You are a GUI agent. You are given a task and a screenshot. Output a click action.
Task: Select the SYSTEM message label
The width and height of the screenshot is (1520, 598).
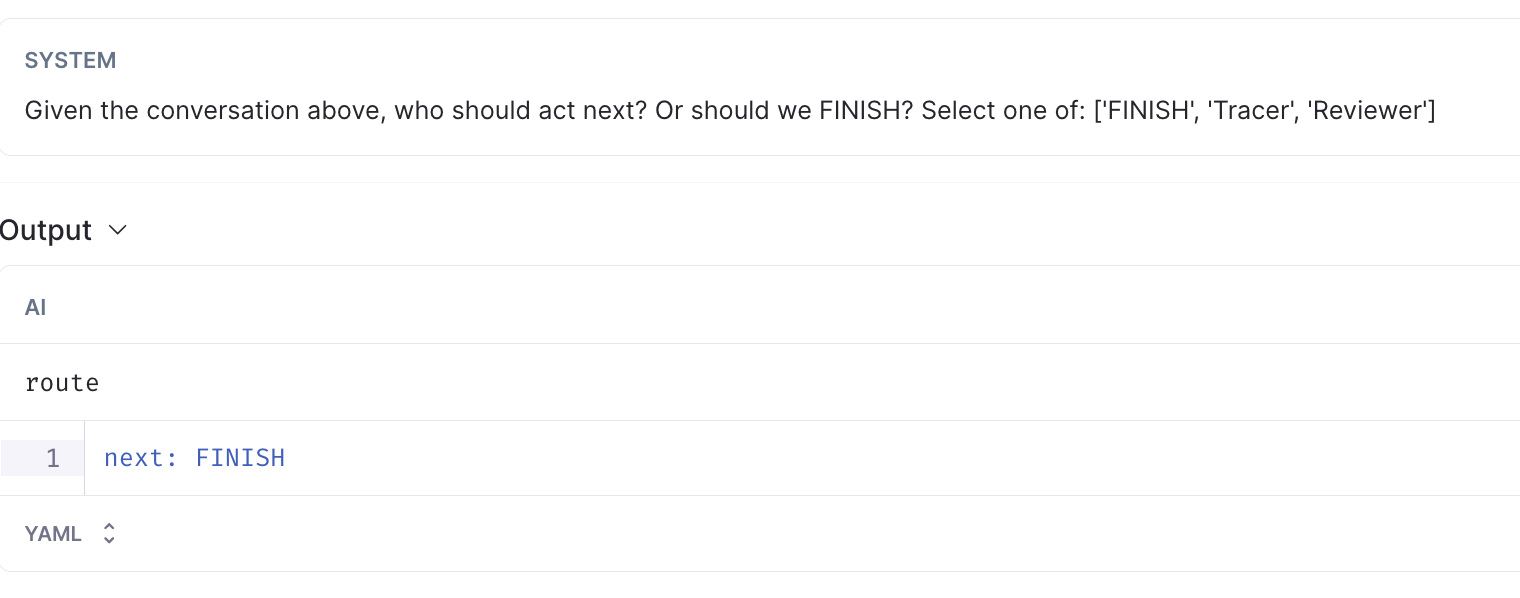[70, 60]
